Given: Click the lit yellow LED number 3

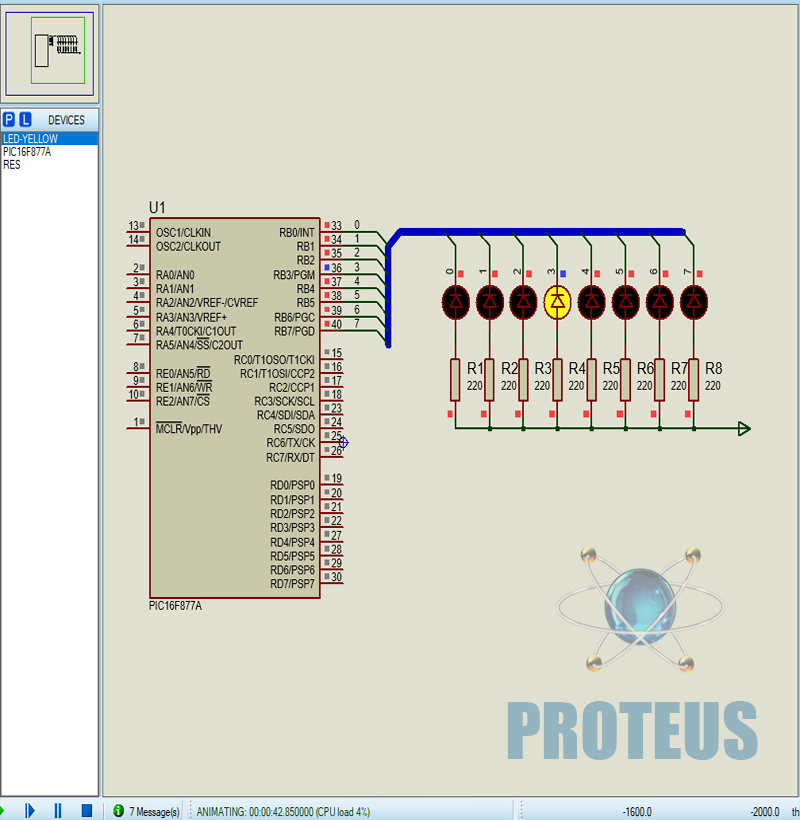Looking at the screenshot, I should click(x=557, y=300).
